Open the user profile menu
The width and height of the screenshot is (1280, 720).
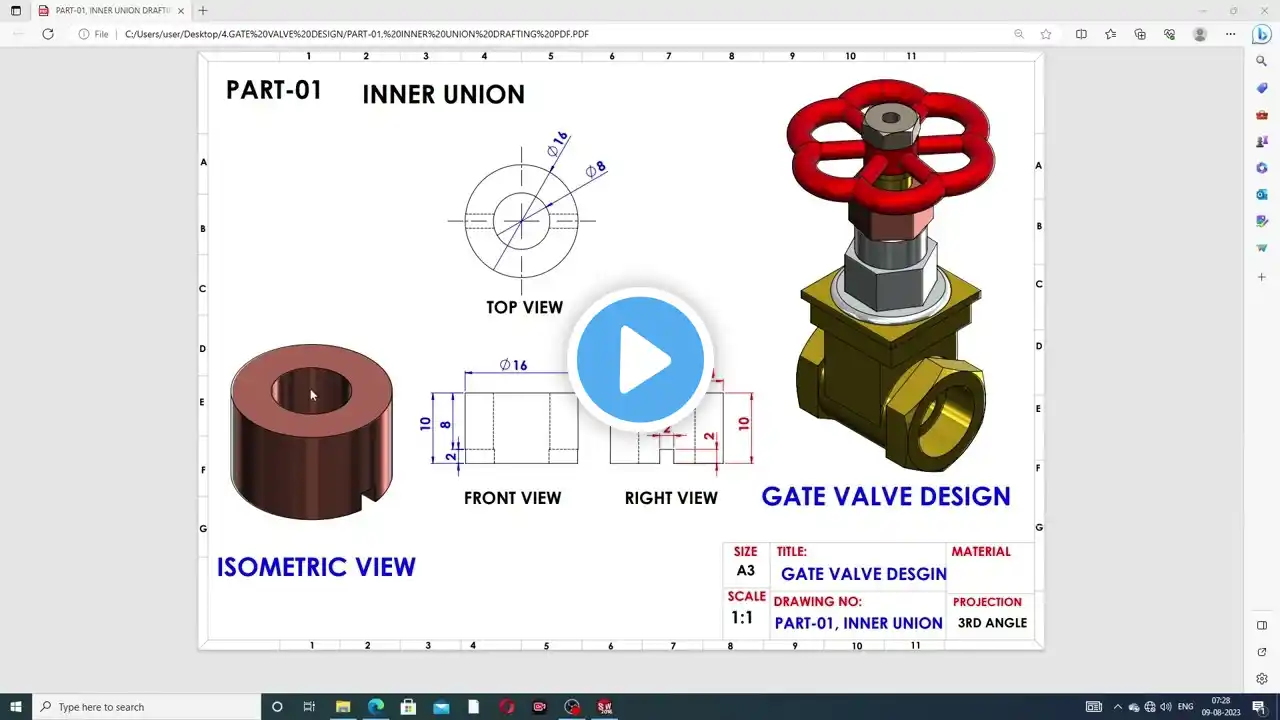(1200, 34)
